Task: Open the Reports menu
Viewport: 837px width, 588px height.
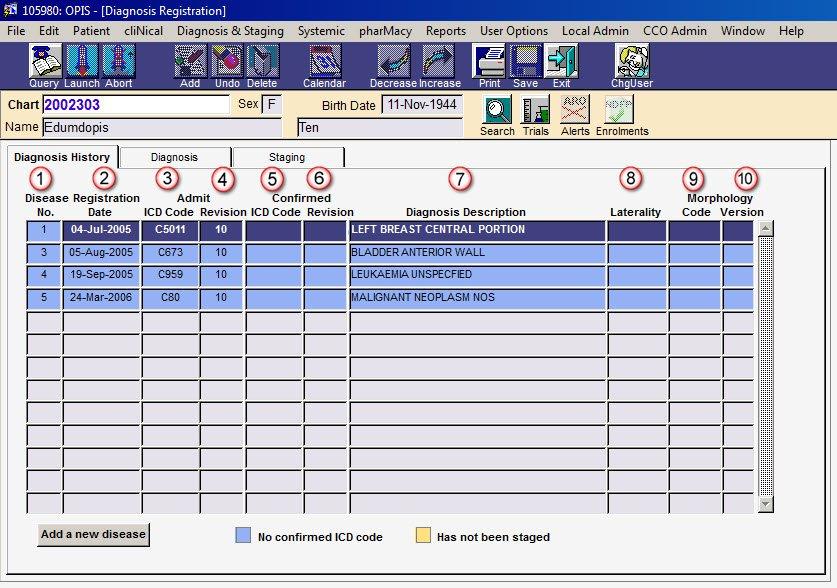Action: pyautogui.click(x=446, y=31)
